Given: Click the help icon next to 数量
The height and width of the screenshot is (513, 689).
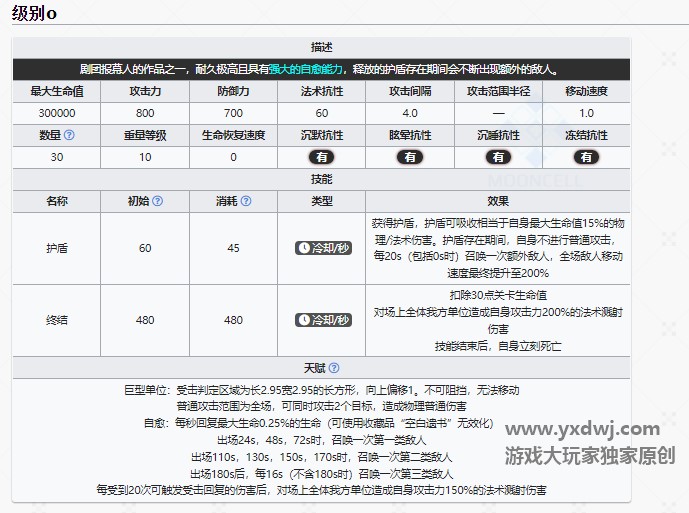Looking at the screenshot, I should point(69,135).
